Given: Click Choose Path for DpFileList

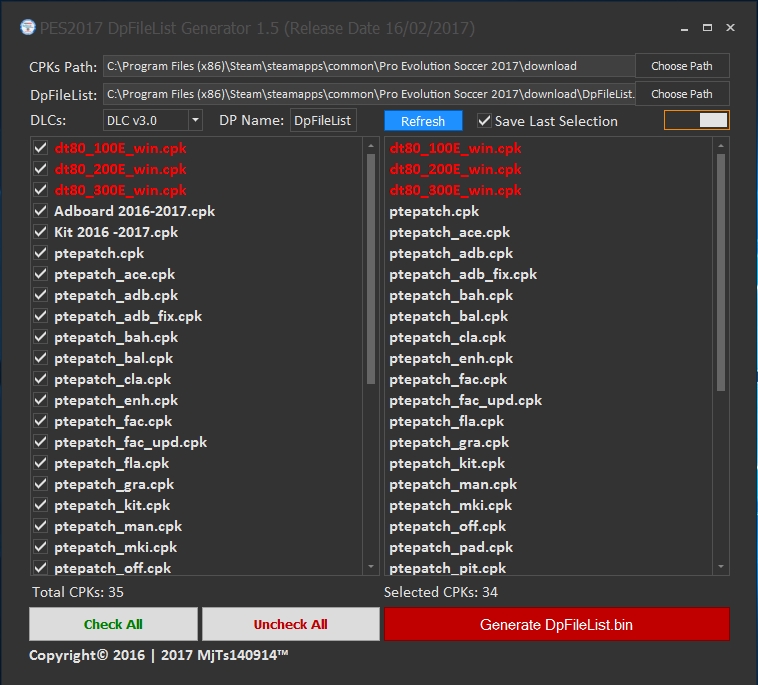Looking at the screenshot, I should (x=682, y=94).
